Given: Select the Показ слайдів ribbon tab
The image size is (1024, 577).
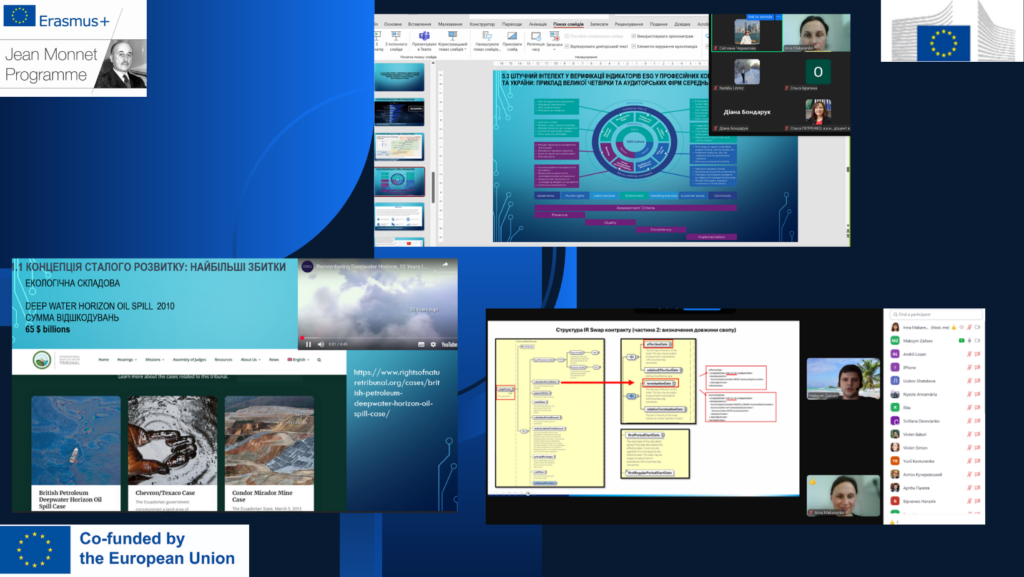Looking at the screenshot, I should [568, 24].
